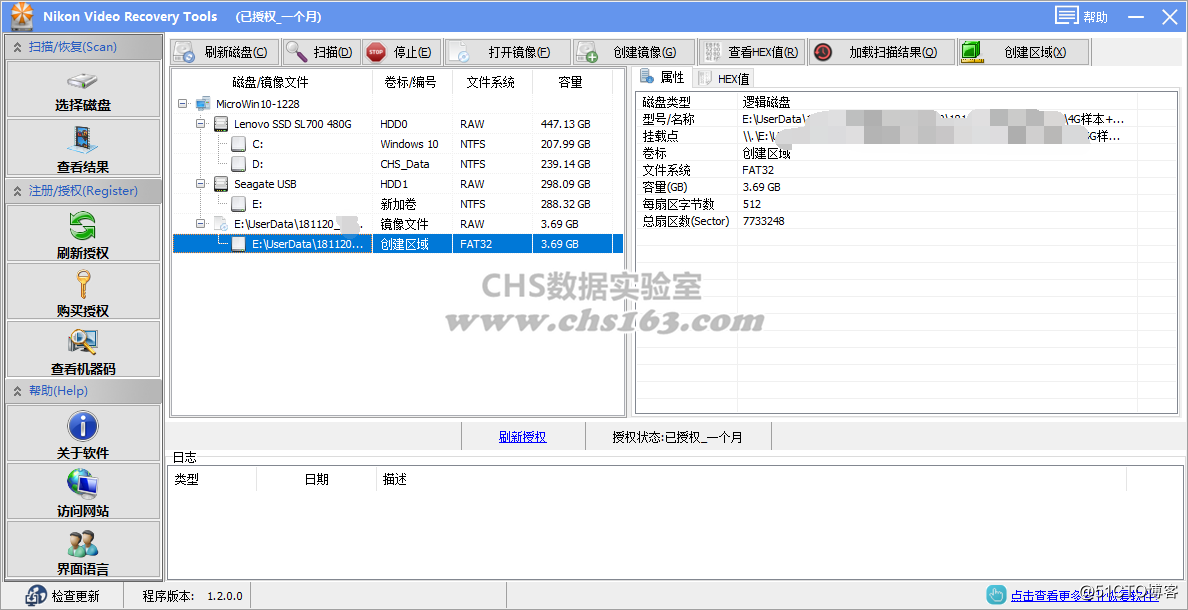
Task: Load scan results with 加载扫描结果(Q)
Action: pyautogui.click(x=881, y=52)
